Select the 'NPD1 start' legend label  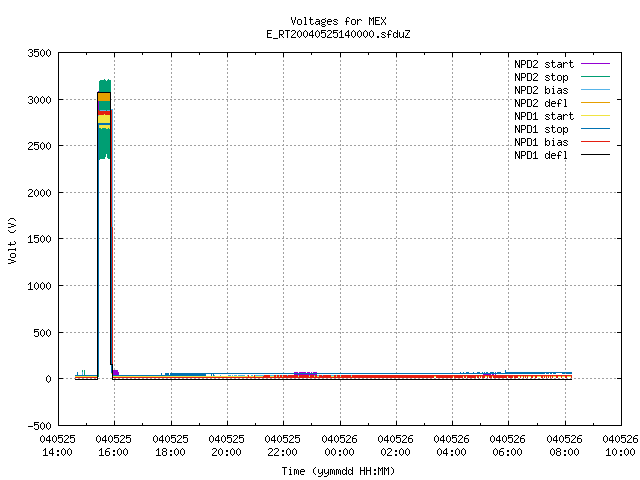click(544, 116)
